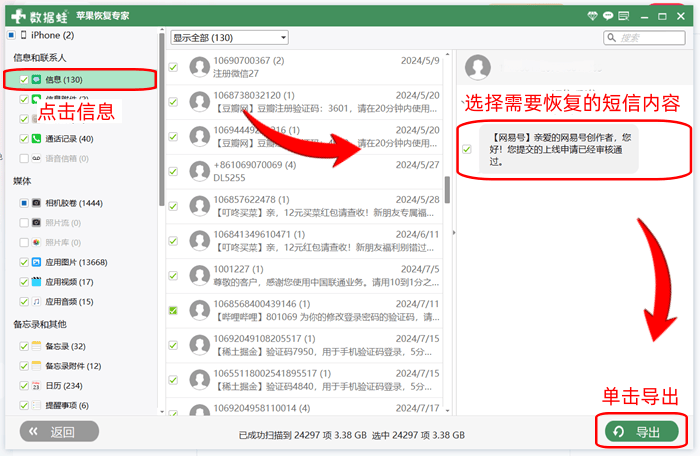Click the 相机胶卷 camera icon
700x456 pixels.
(x=36, y=202)
